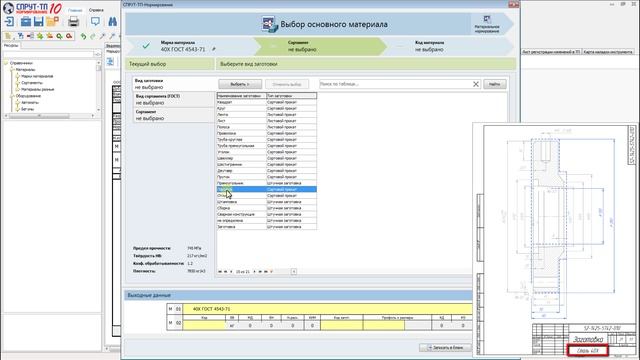This screenshot has height=360, width=640.
Task: Click the Записать в бланк button
Action: [x=445, y=347]
